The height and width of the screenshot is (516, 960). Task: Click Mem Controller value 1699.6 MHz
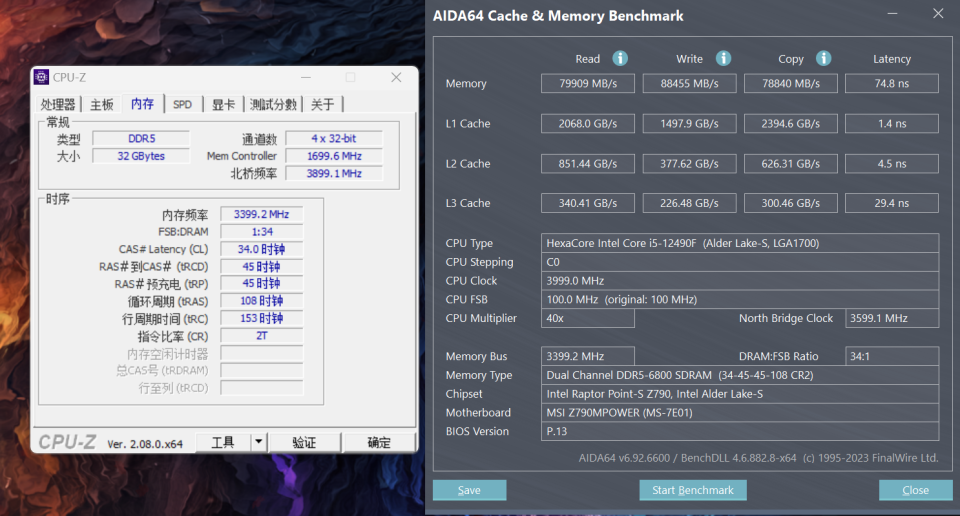point(334,156)
